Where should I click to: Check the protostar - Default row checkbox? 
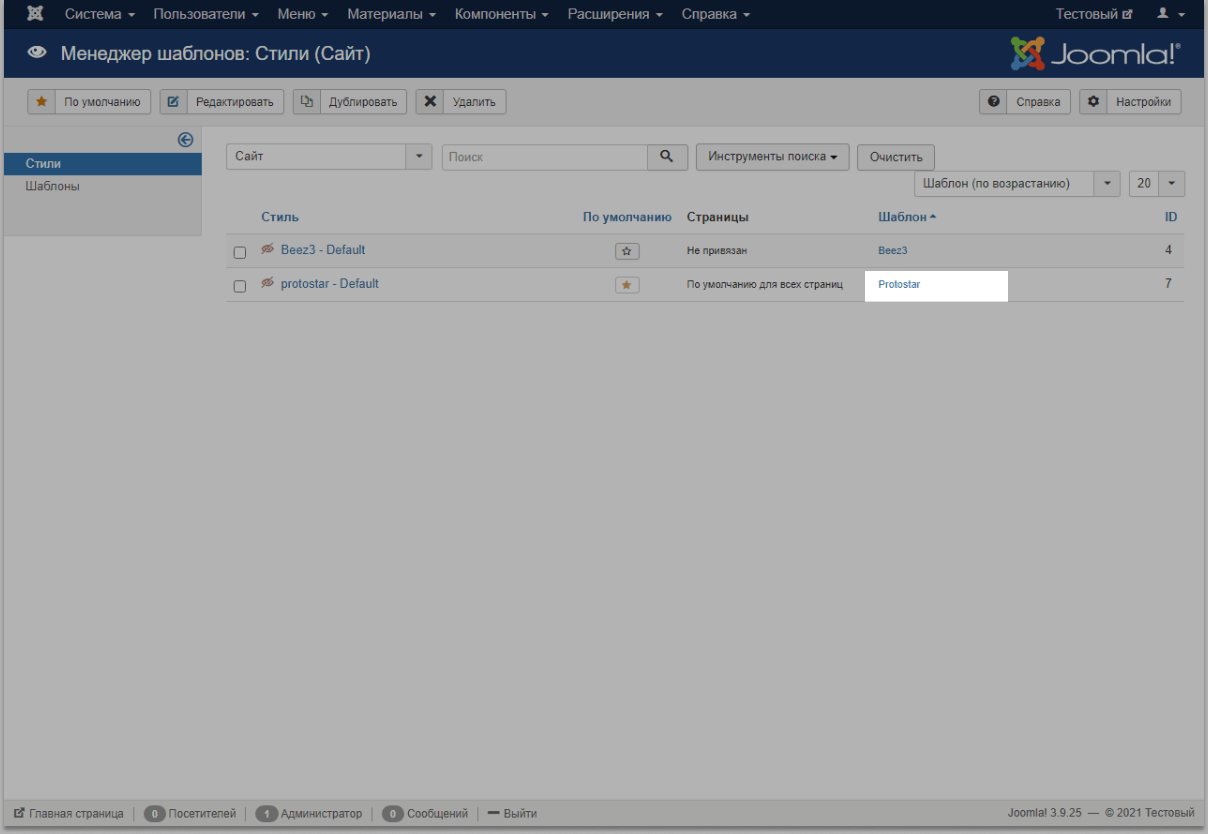click(240, 286)
